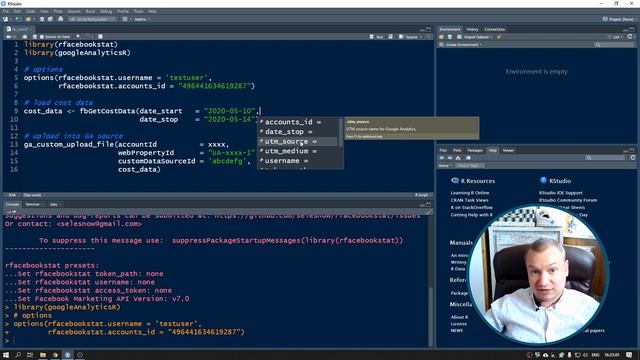Open the RStudio IDE Support link
The width and height of the screenshot is (640, 360).
tap(561, 193)
